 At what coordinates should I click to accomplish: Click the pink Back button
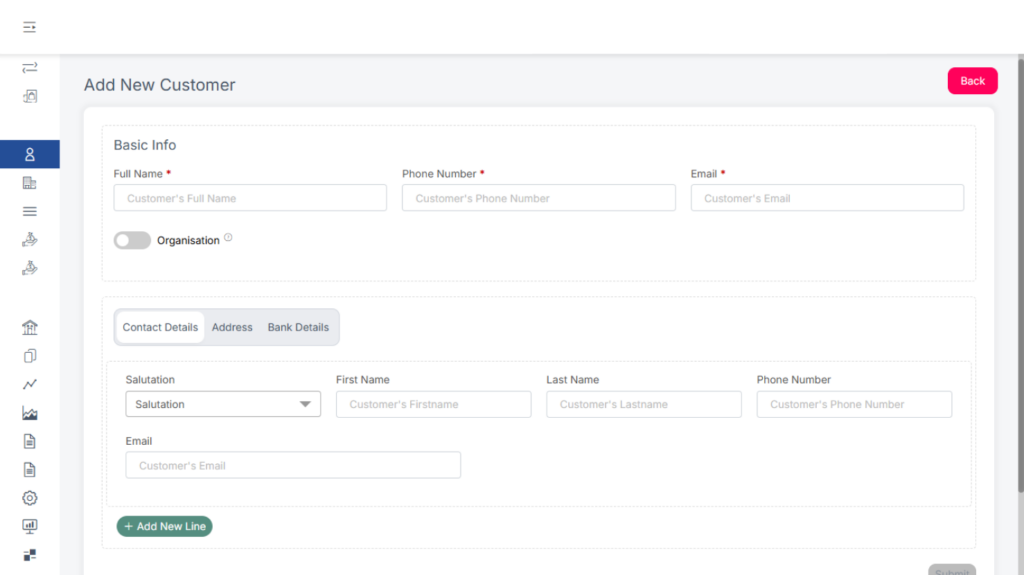(972, 81)
